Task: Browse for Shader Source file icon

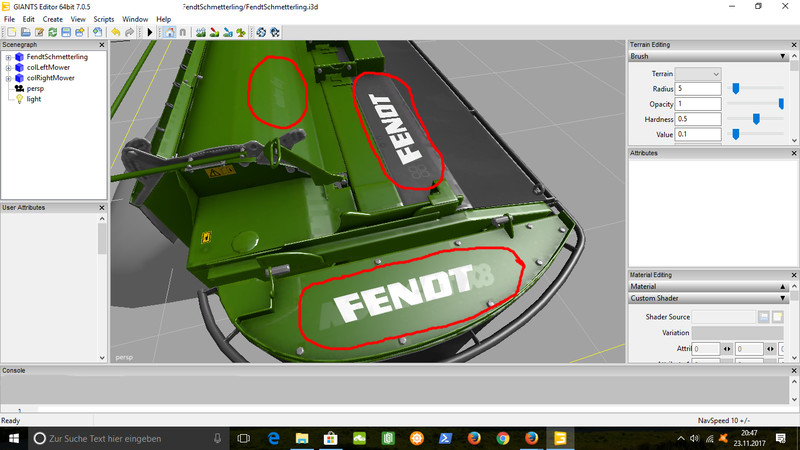Action: [763, 317]
